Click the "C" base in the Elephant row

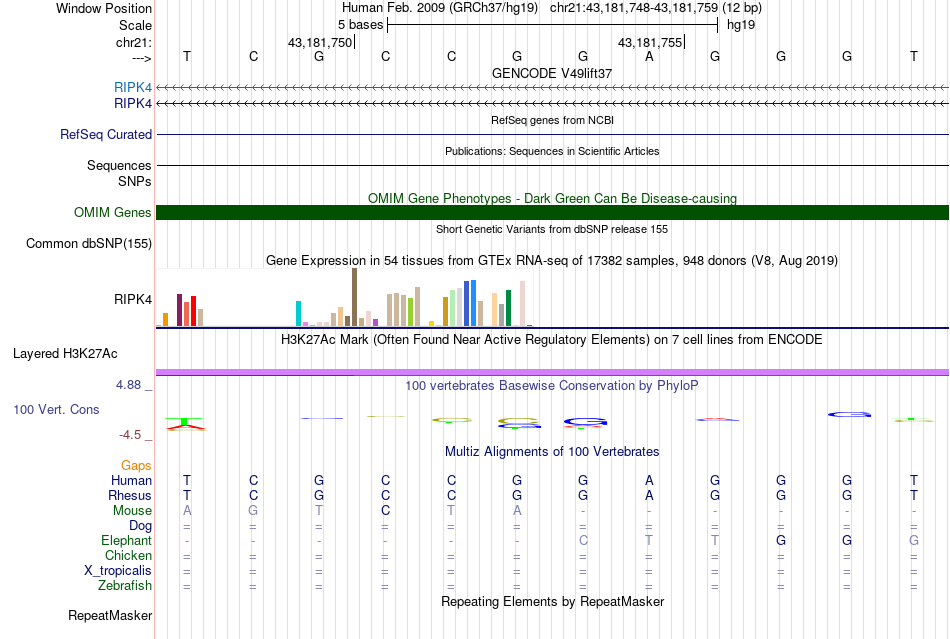point(583,540)
